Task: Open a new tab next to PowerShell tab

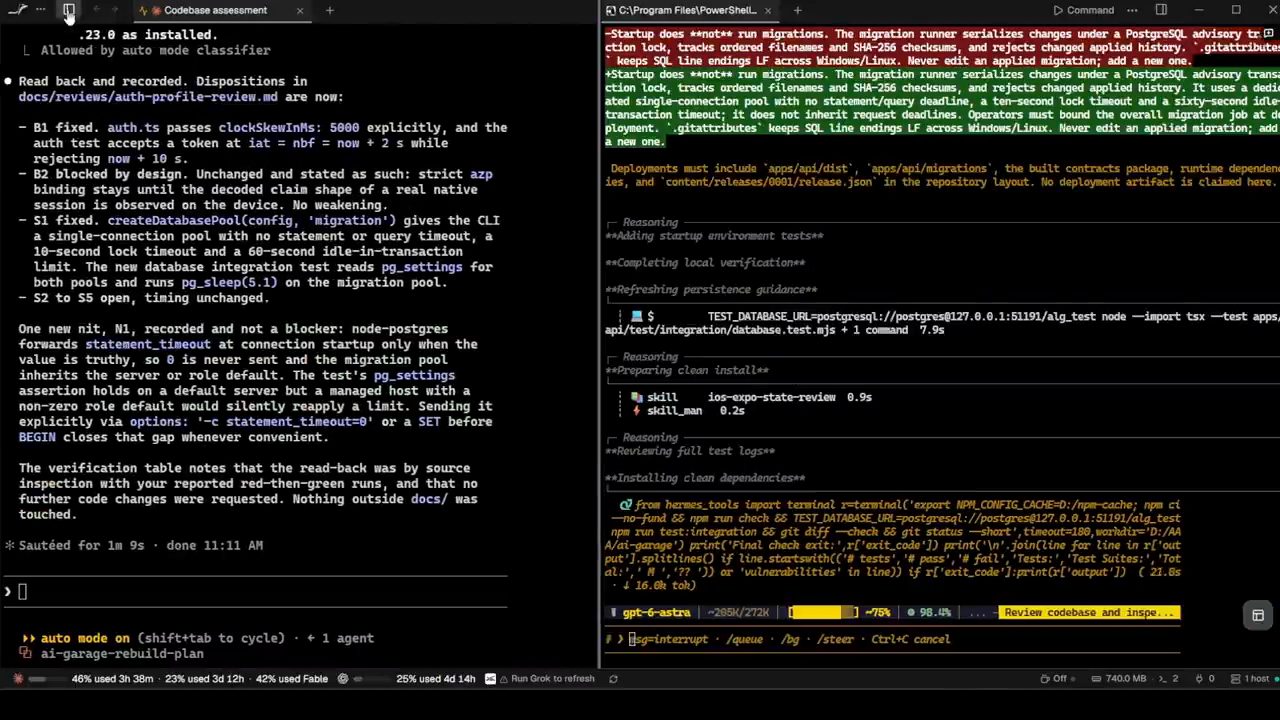Action: [797, 10]
